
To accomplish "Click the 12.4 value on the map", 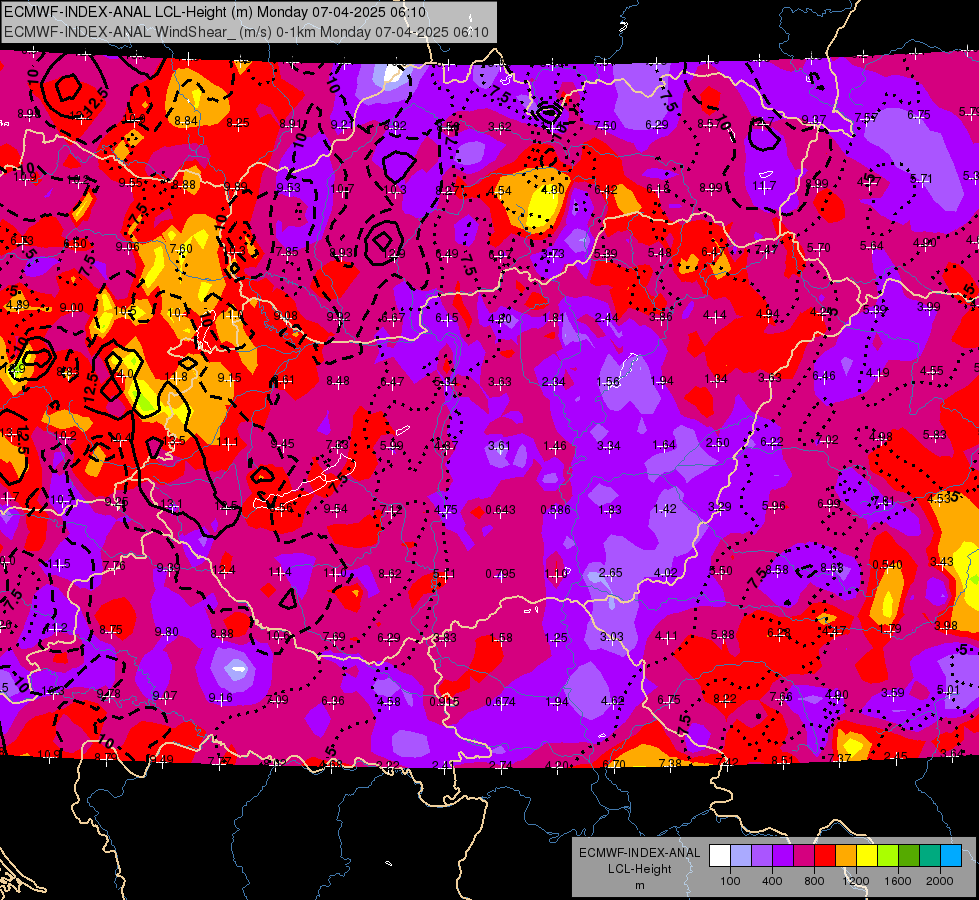I will pyautogui.click(x=224, y=570).
